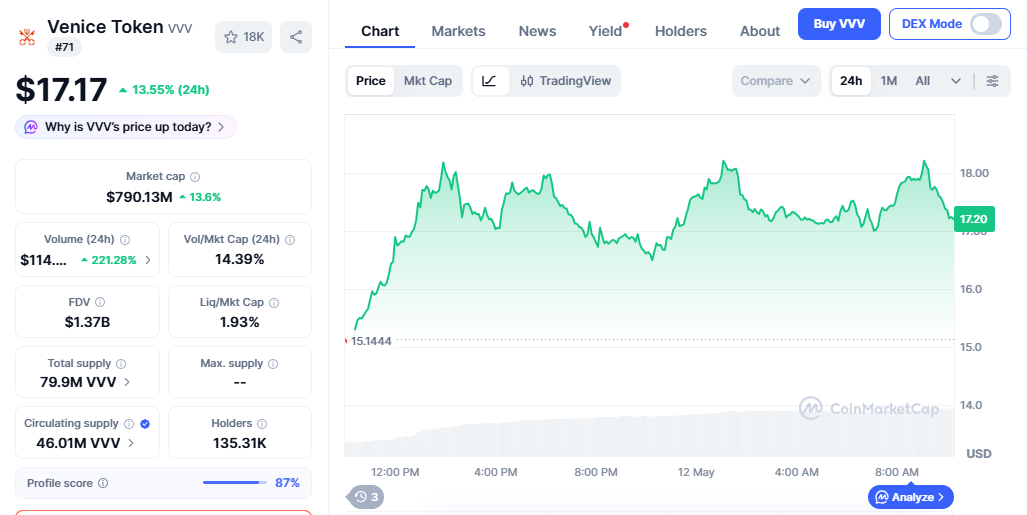
Task: Click the 87% profile score value
Action: (288, 483)
